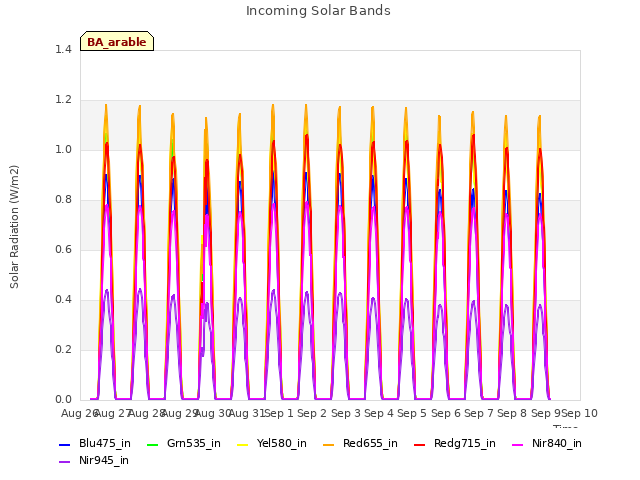Click the Sep 8 x-axis date label
Viewport: 640px width, 480px height.
click(x=512, y=413)
